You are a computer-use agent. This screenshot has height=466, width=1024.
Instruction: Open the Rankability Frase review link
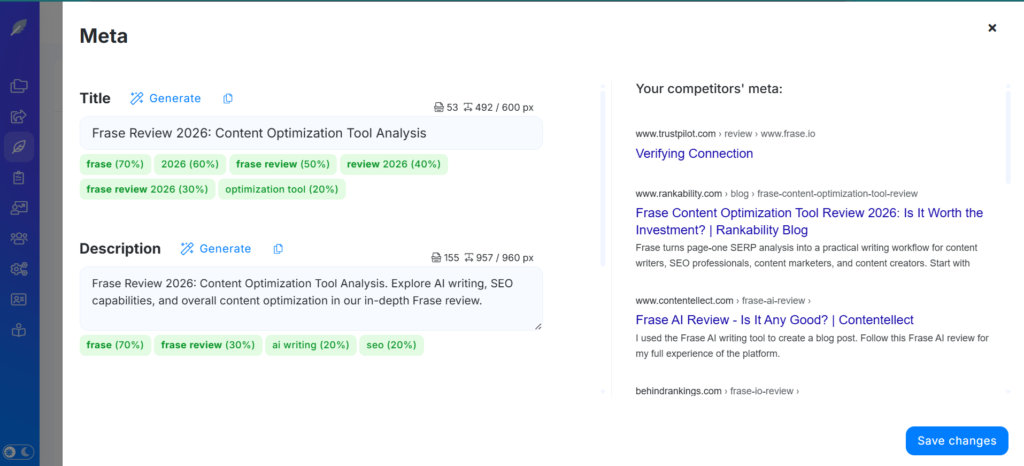(809, 222)
